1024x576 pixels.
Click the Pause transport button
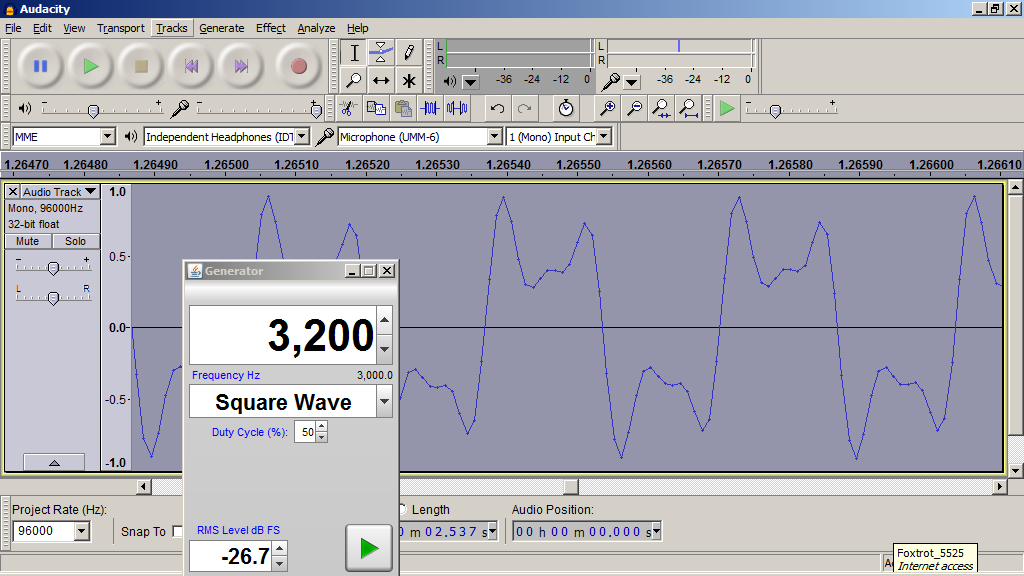pyautogui.click(x=40, y=66)
